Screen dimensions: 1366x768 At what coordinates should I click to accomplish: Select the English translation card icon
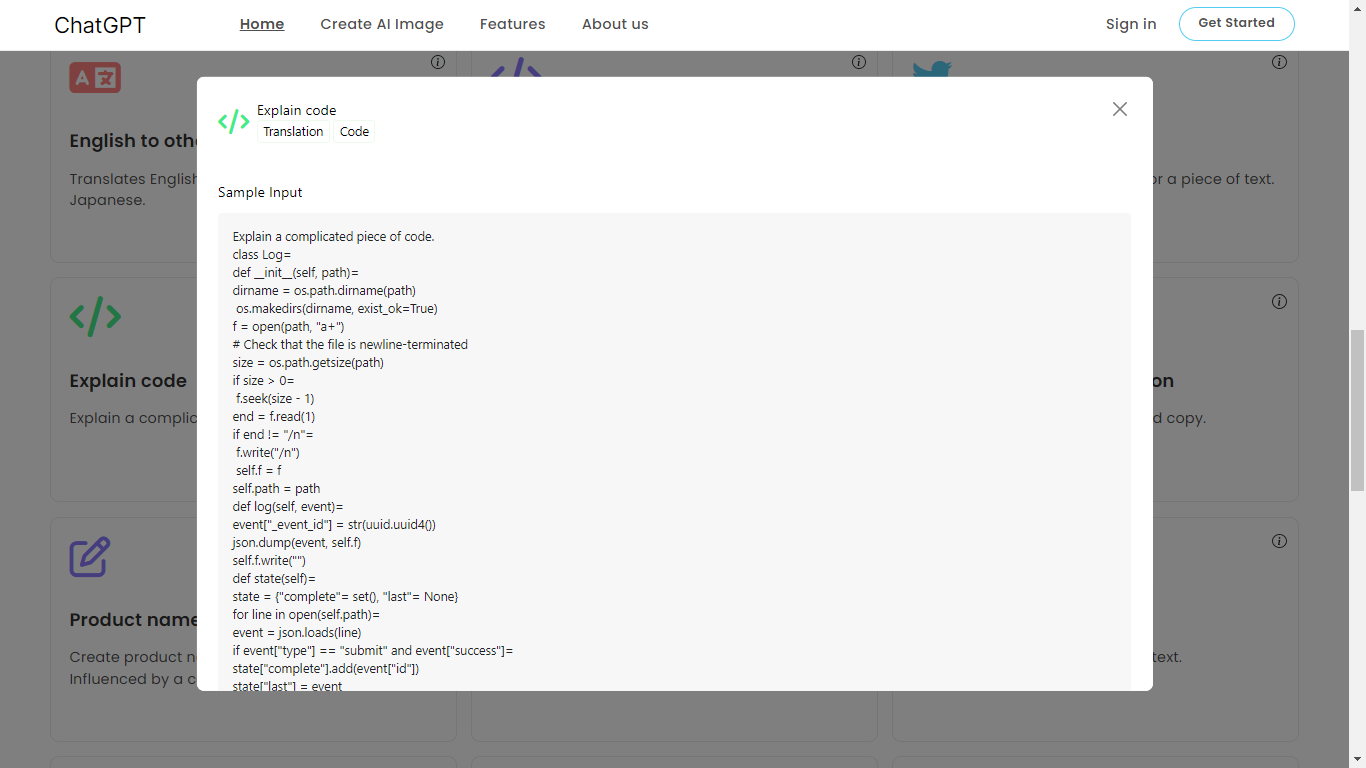pyautogui.click(x=94, y=76)
